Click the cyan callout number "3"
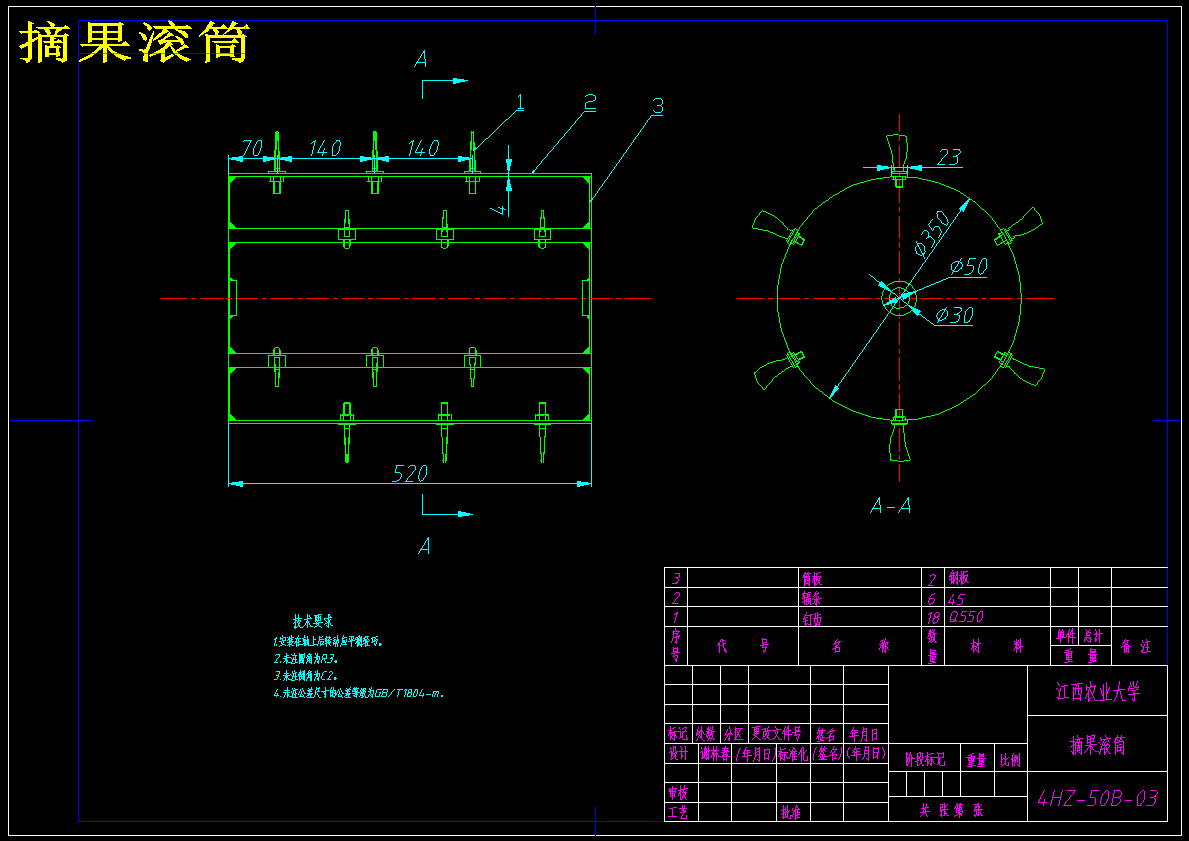Image resolution: width=1189 pixels, height=841 pixels. pos(657,106)
